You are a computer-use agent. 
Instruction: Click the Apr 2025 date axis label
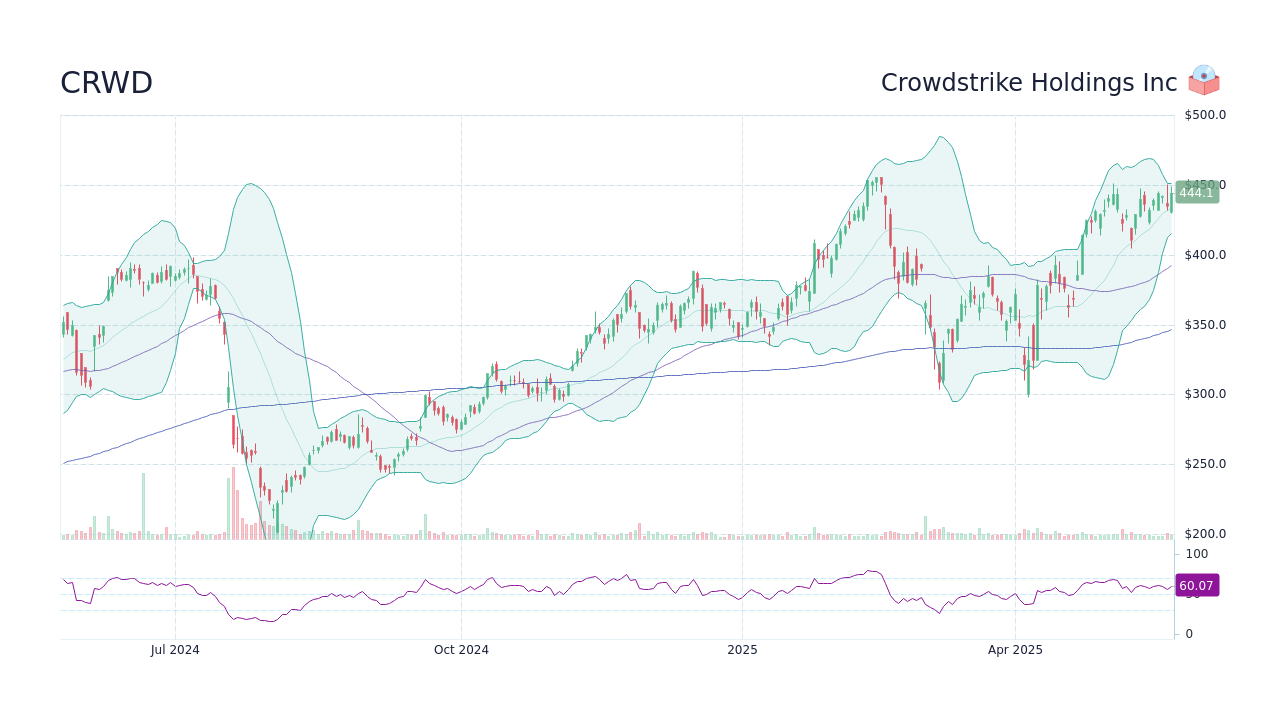(x=1015, y=650)
